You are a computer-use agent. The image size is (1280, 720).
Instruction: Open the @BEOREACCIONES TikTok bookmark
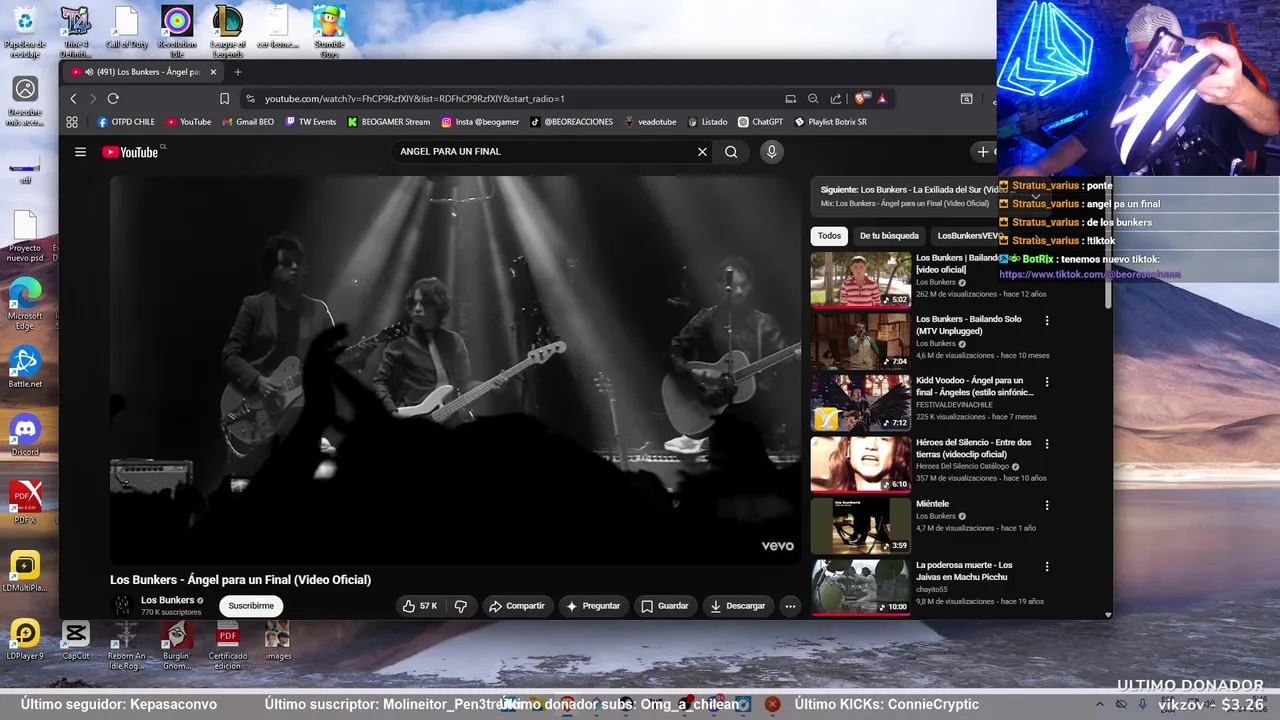[x=572, y=122]
